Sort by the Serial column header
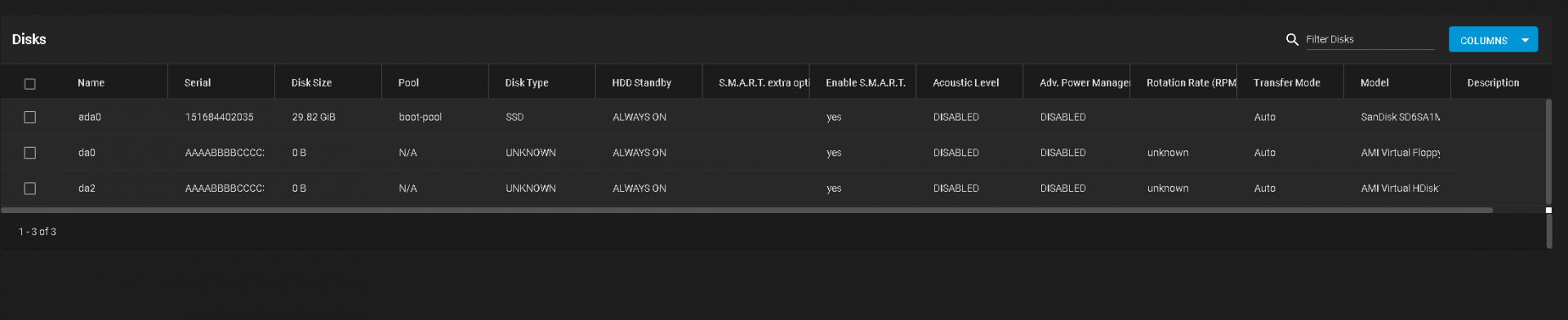Image resolution: width=1568 pixels, height=320 pixels. pos(198,82)
